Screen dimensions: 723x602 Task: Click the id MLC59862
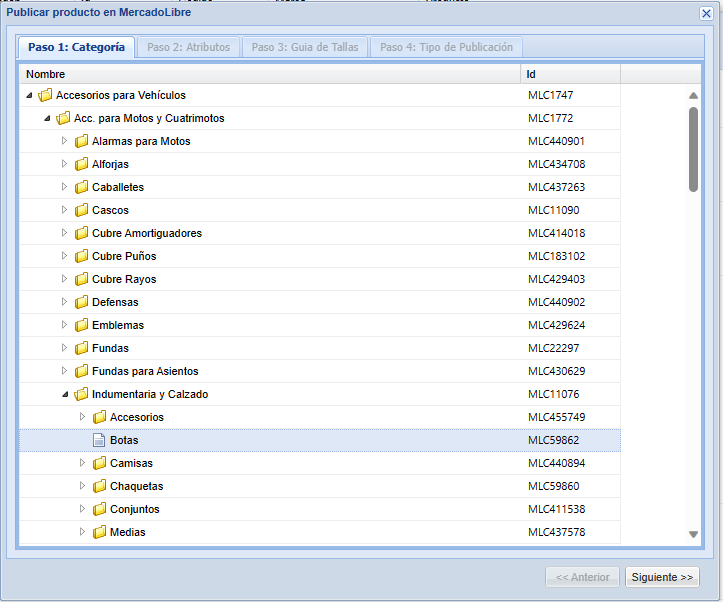pyautogui.click(x=553, y=440)
